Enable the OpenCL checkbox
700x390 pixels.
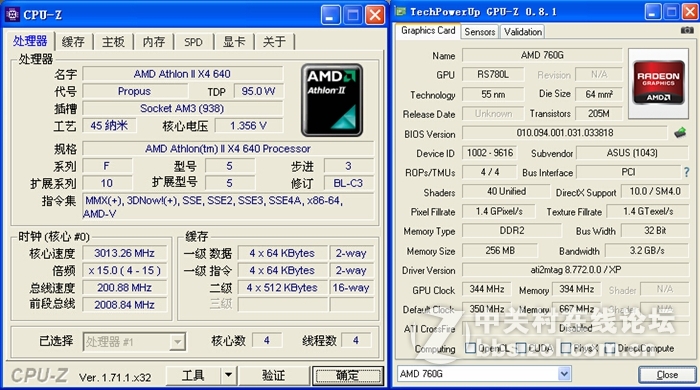(470, 348)
